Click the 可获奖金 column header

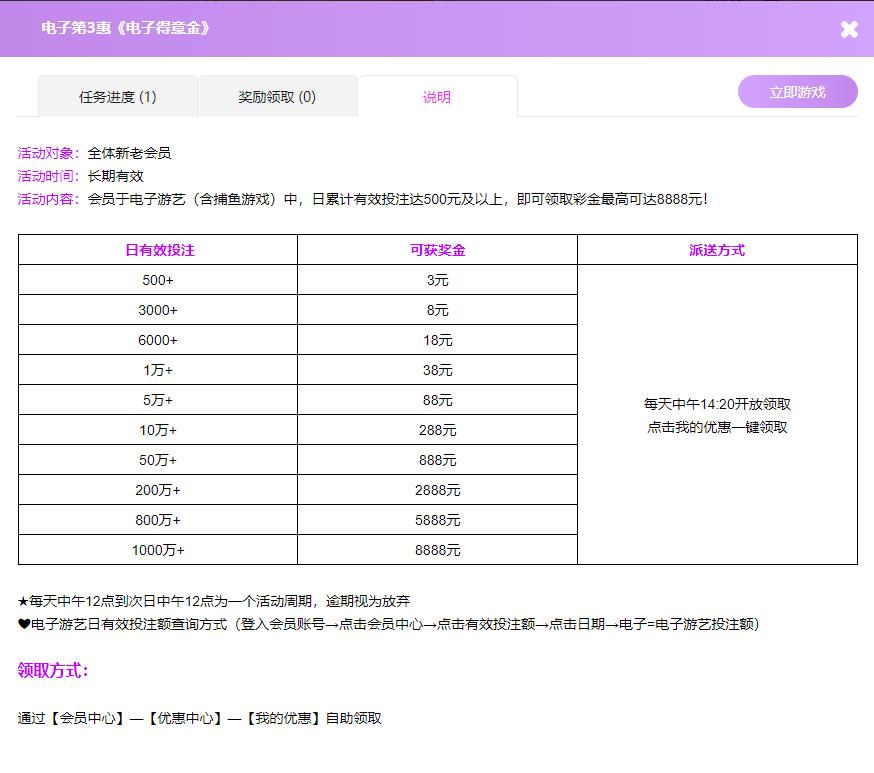[x=437, y=250]
